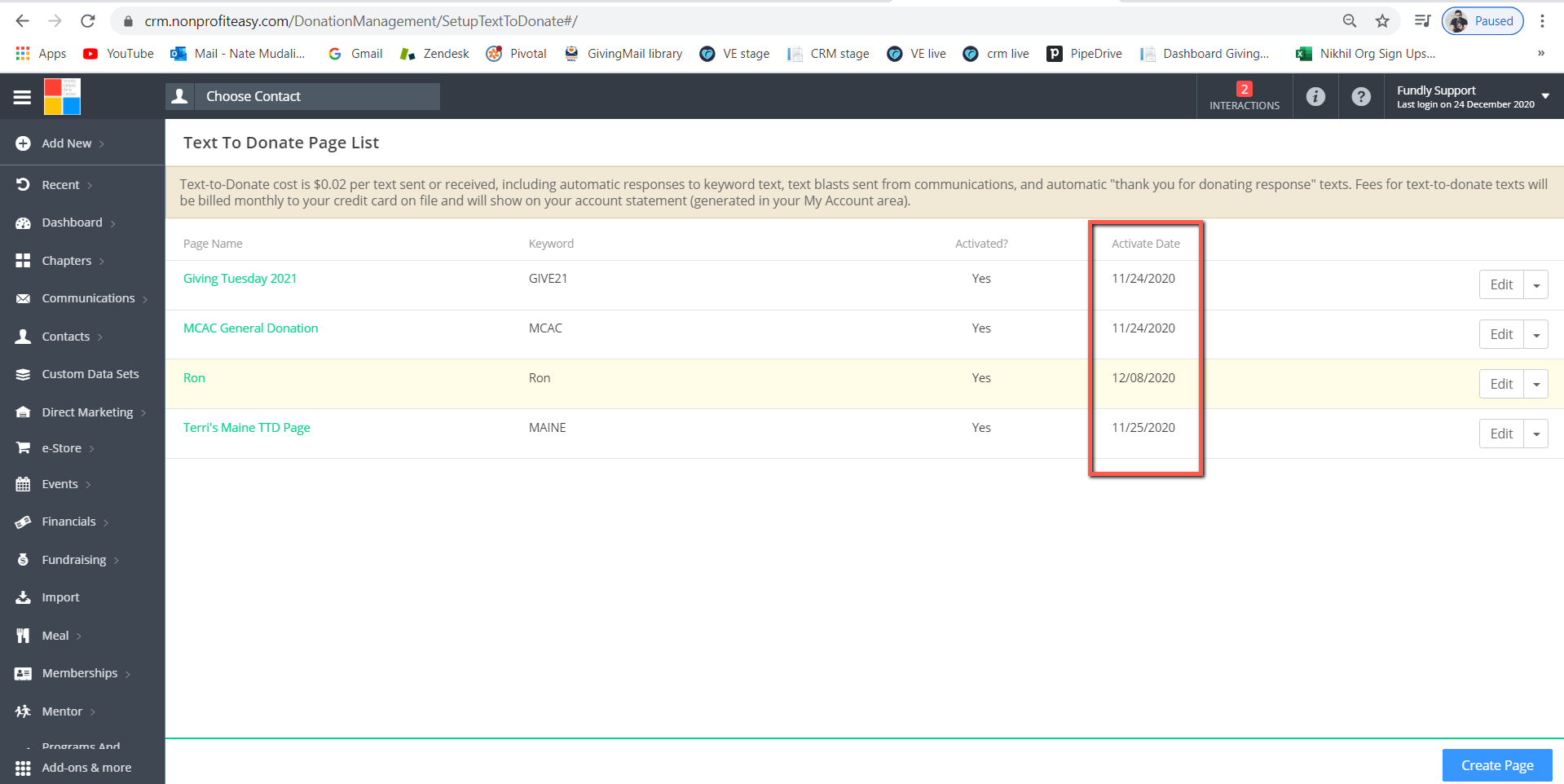This screenshot has height=784, width=1564.
Task: Click the Chapters grid icon
Action: [23, 261]
